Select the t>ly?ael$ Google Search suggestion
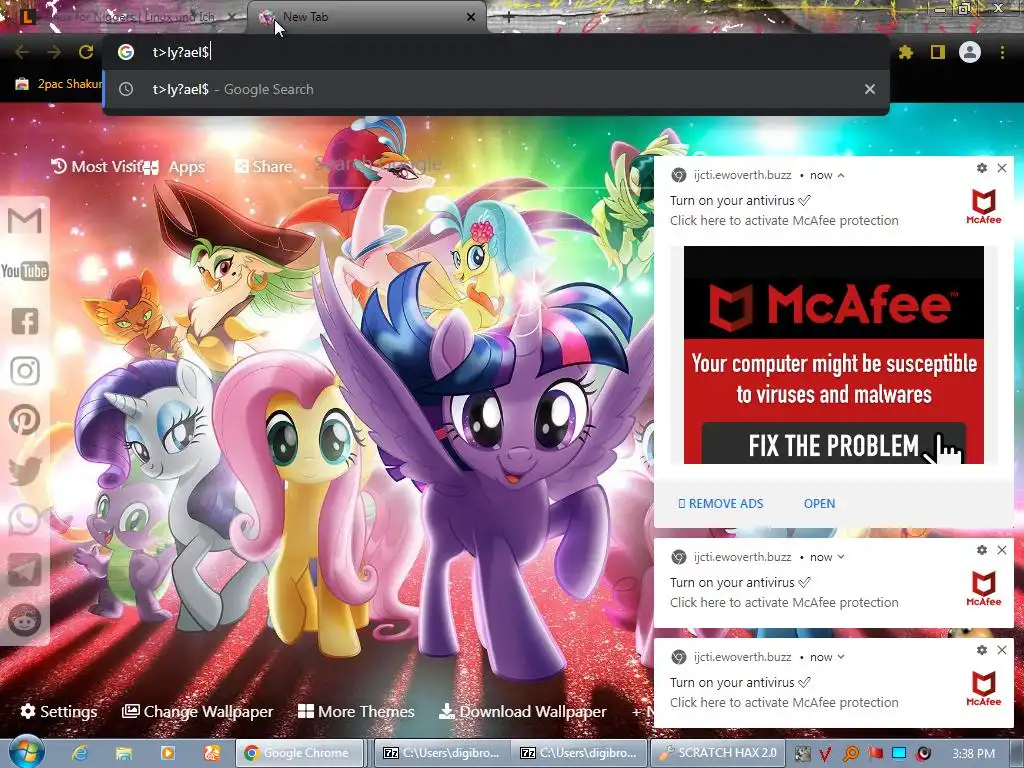Viewport: 1024px width, 768px height. tap(496, 89)
